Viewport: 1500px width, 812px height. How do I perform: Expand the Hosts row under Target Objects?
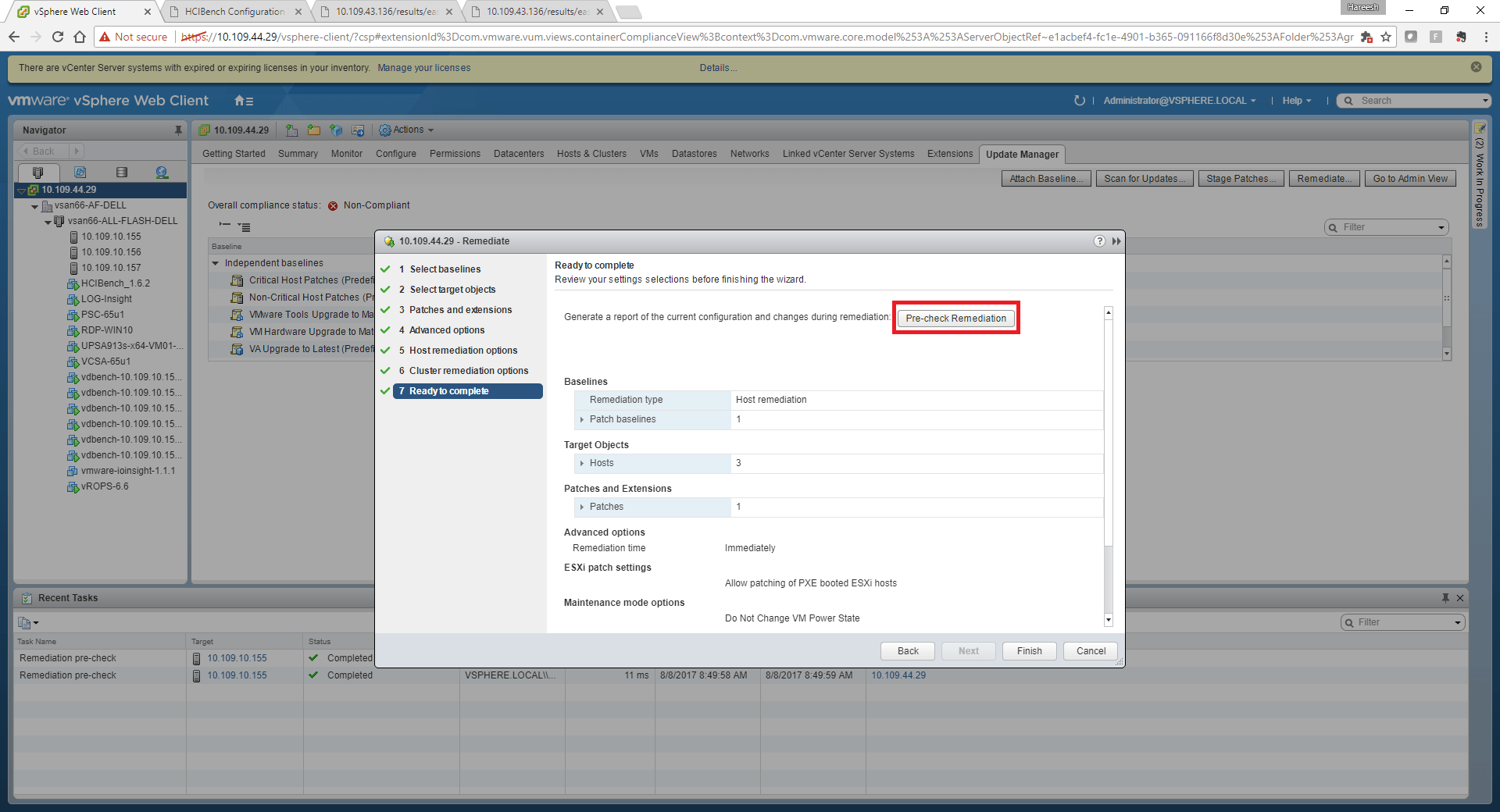click(x=582, y=464)
